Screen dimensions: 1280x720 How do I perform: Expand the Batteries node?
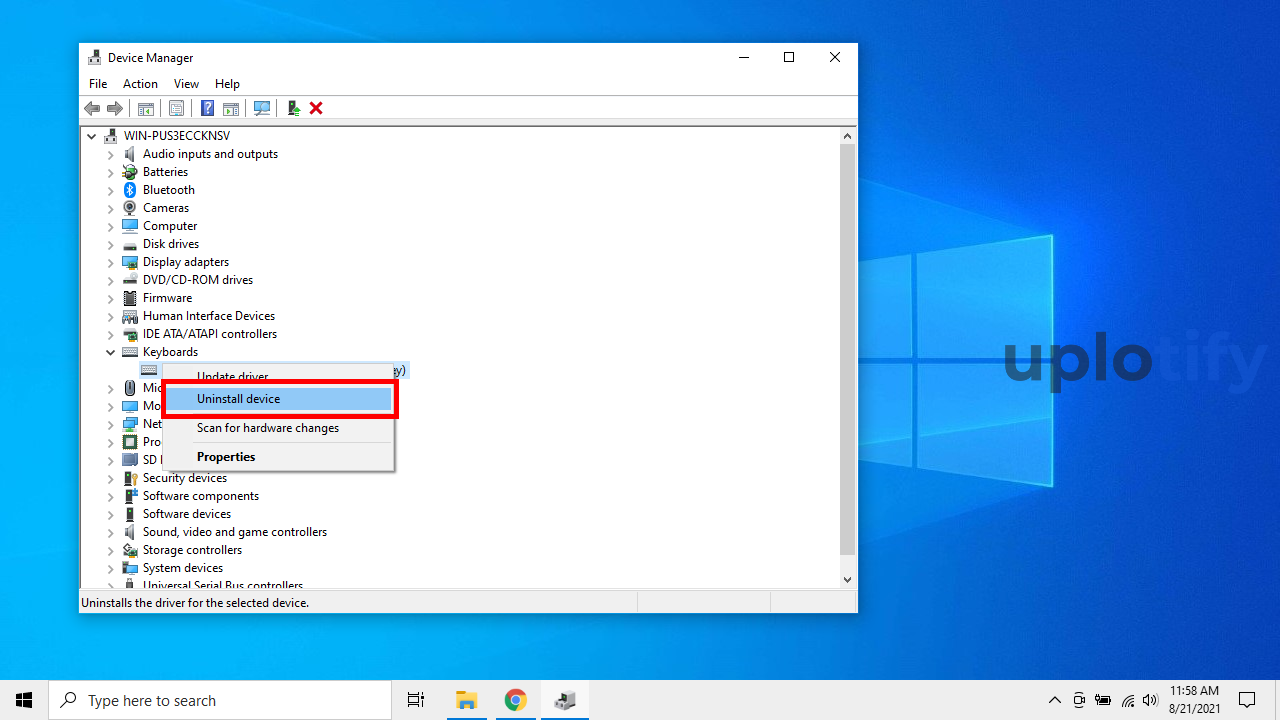tap(111, 172)
